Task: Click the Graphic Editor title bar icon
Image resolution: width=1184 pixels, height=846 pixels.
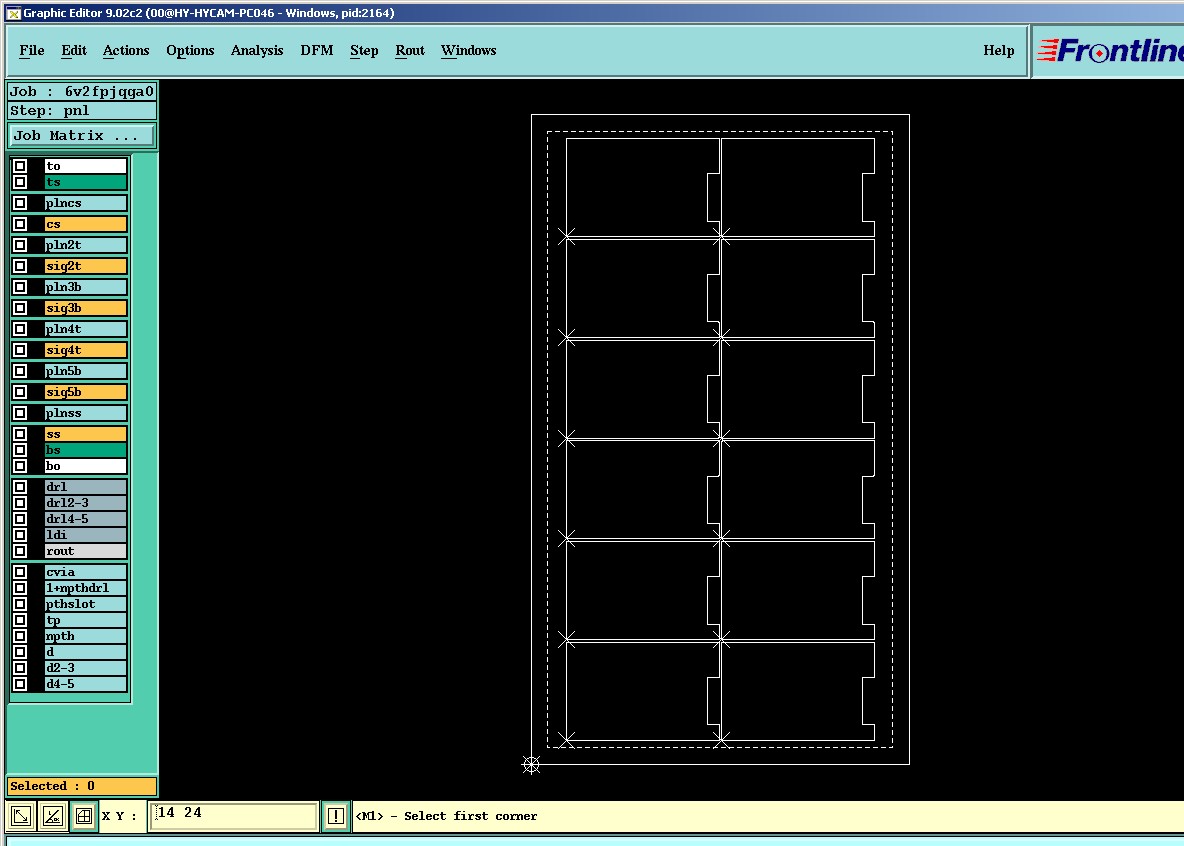Action: 13,13
